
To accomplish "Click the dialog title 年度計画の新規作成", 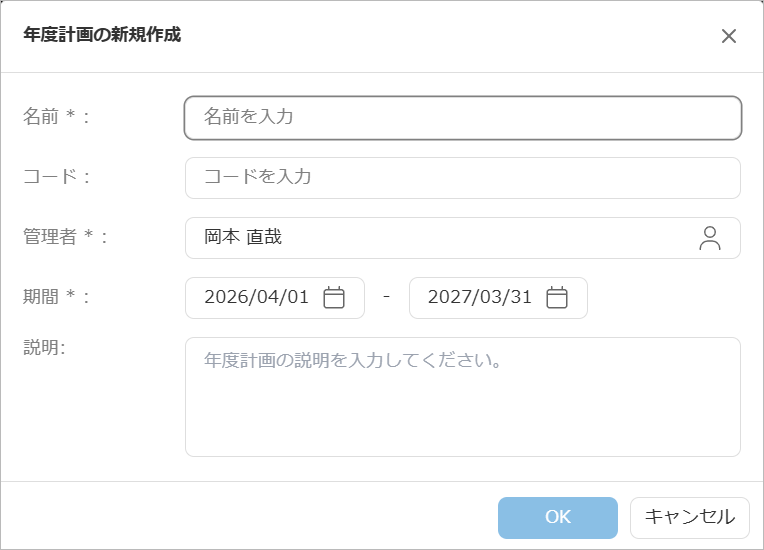I will pos(102,36).
